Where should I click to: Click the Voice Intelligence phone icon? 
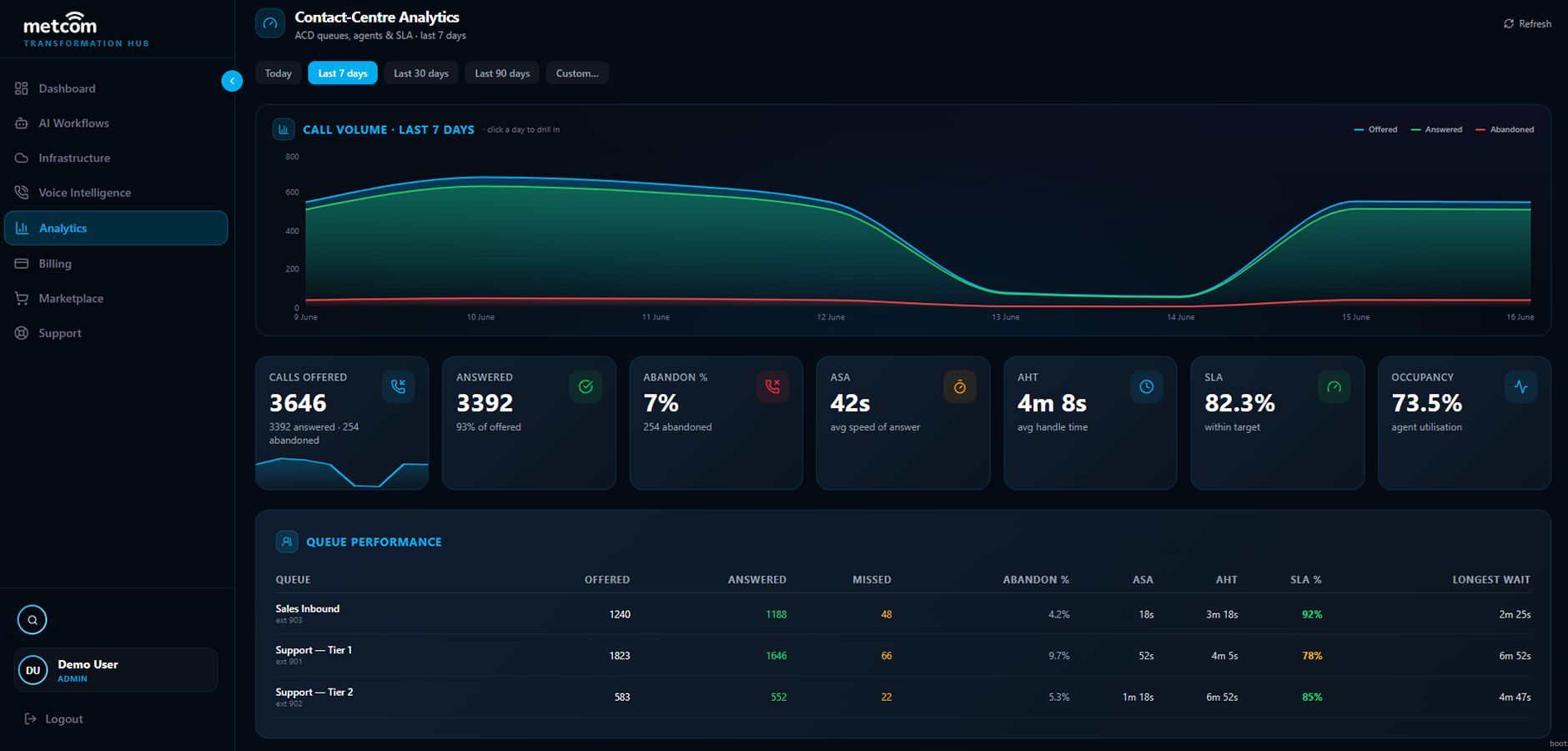point(22,193)
